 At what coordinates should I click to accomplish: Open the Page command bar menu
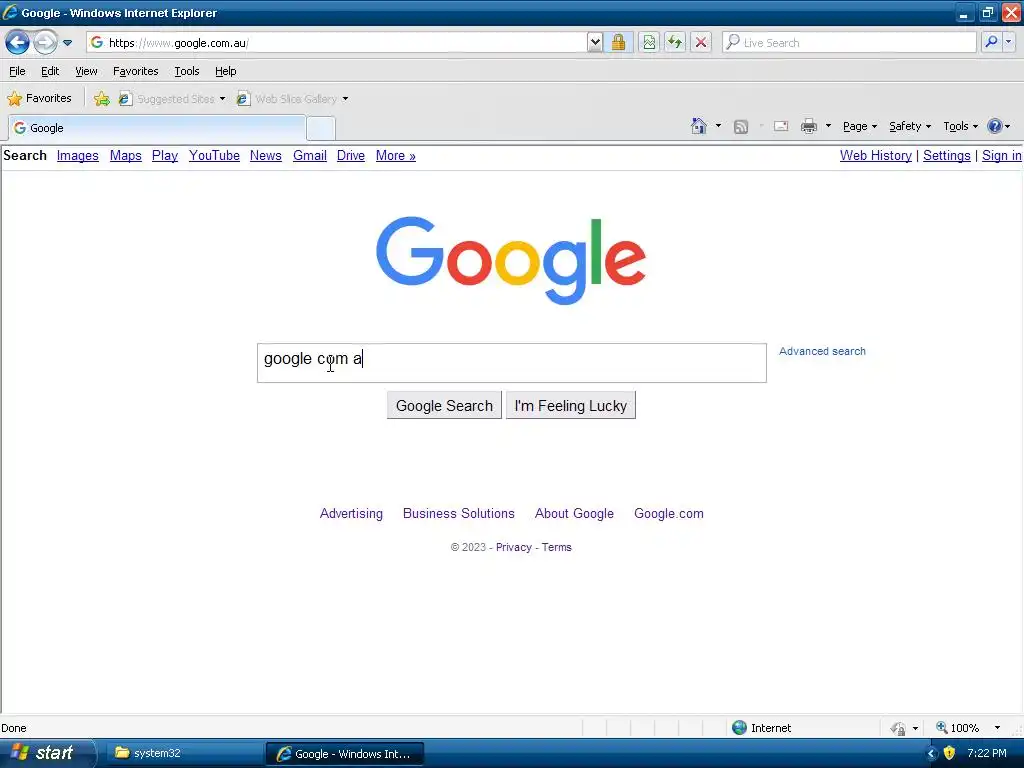[x=859, y=126]
